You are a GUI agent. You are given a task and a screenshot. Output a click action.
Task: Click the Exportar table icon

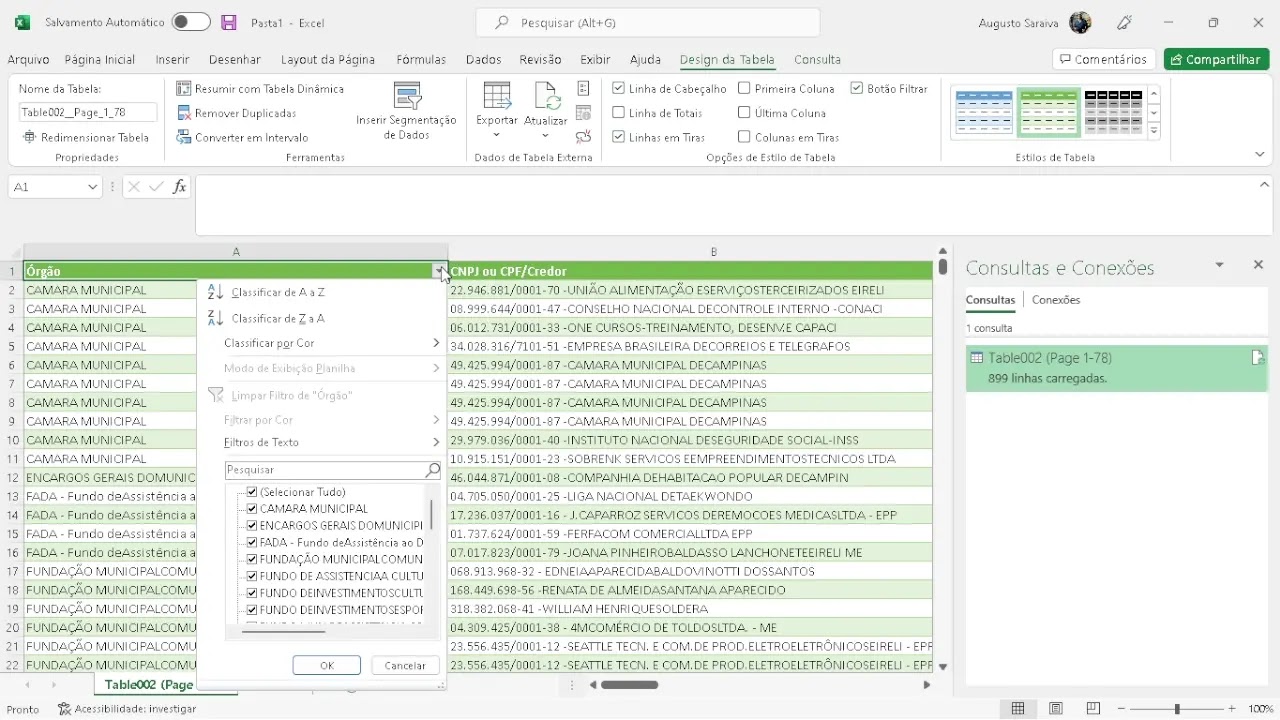tap(497, 96)
